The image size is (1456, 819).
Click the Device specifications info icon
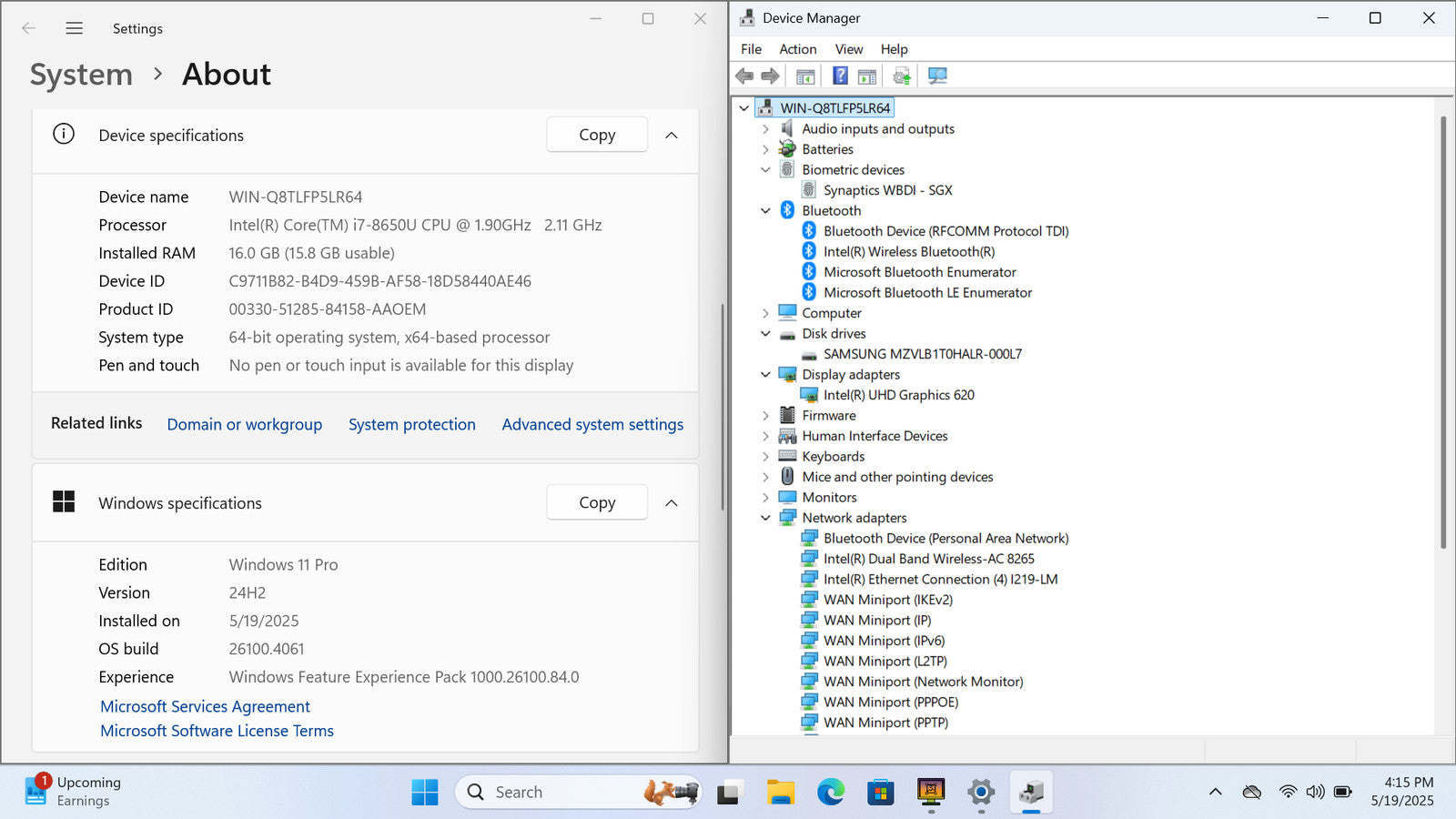point(64,135)
